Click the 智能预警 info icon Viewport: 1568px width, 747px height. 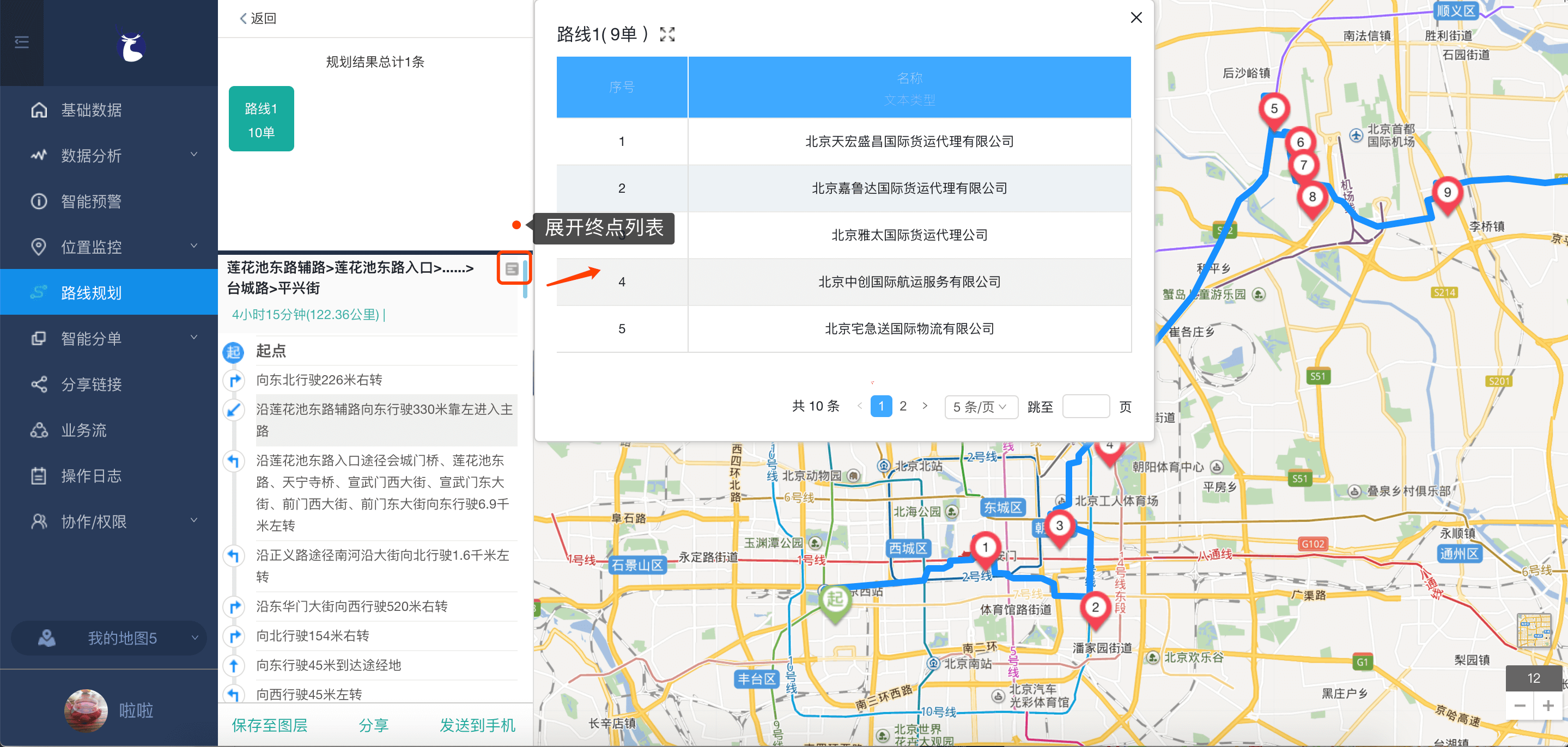39,201
